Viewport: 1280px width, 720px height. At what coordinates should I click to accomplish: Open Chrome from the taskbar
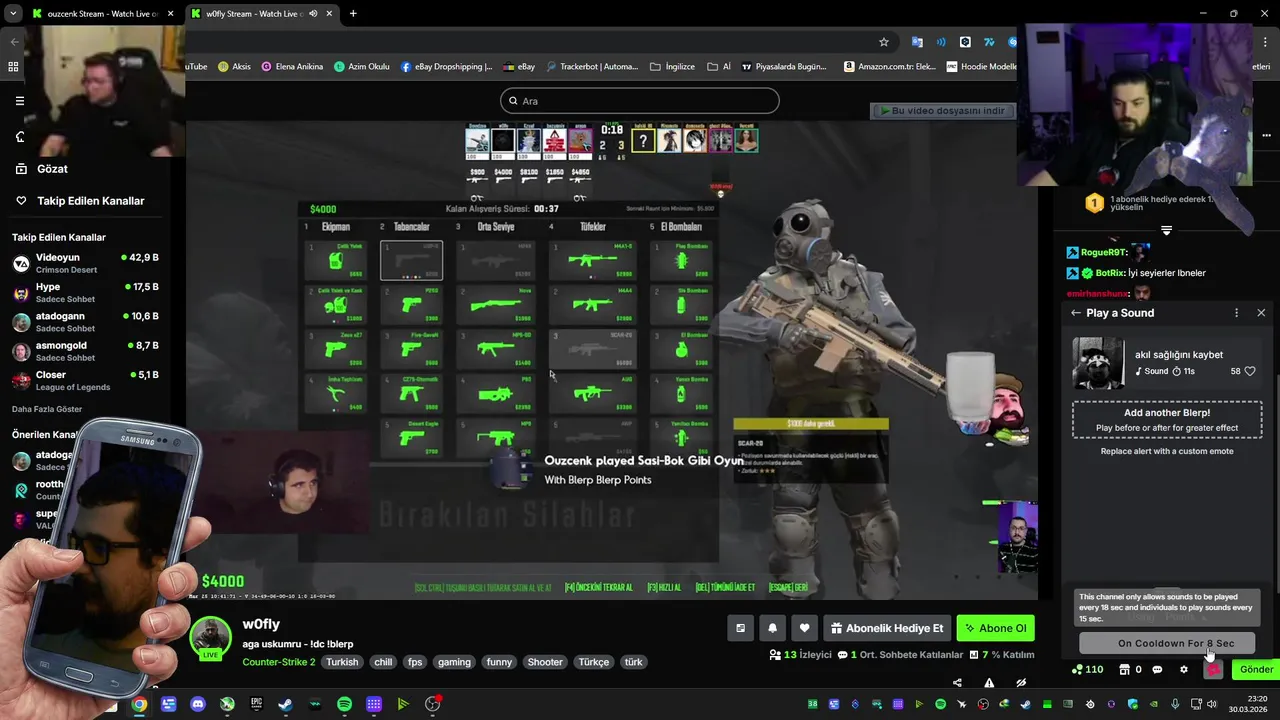pos(139,704)
